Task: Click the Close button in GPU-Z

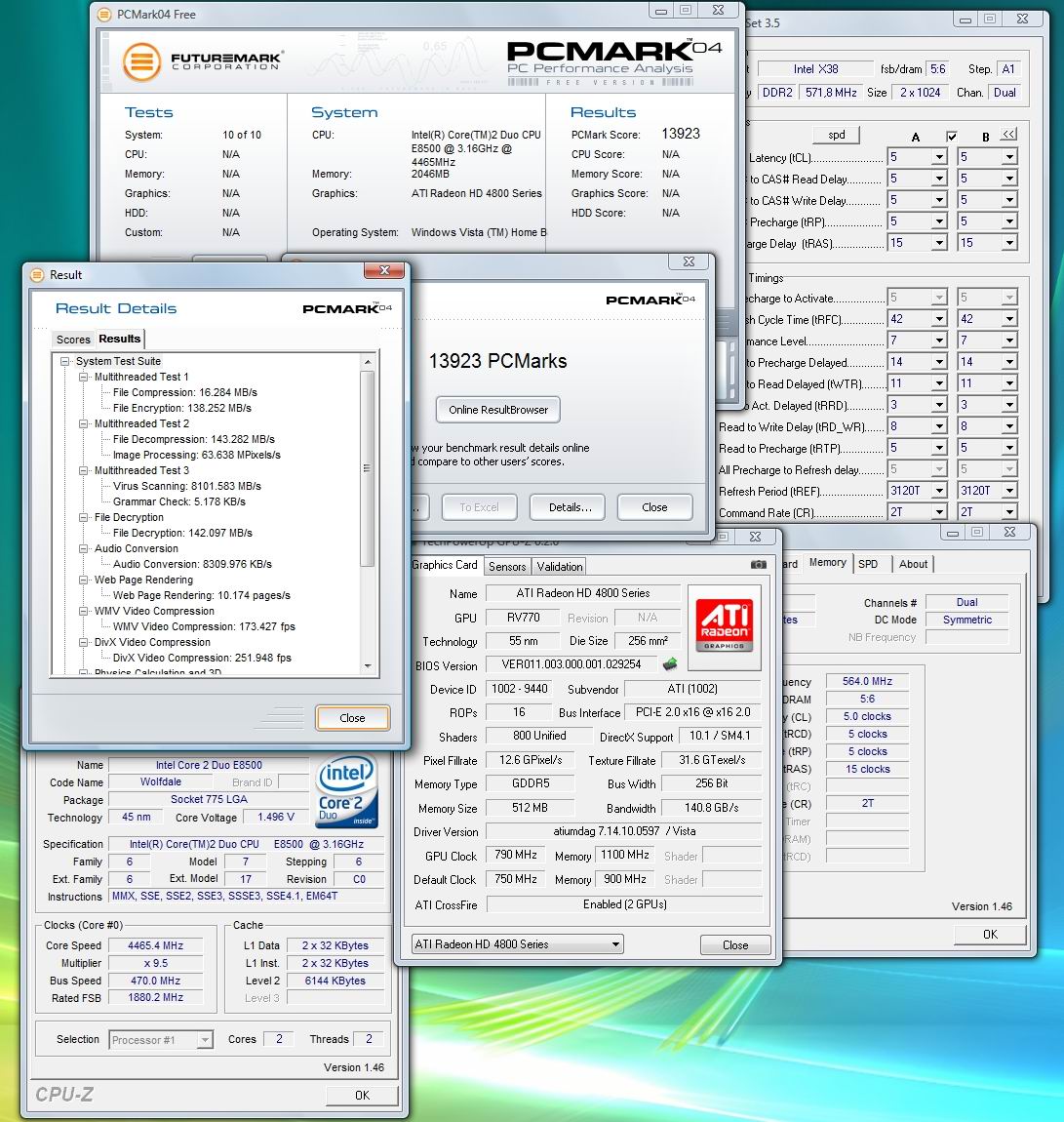Action: coord(735,945)
